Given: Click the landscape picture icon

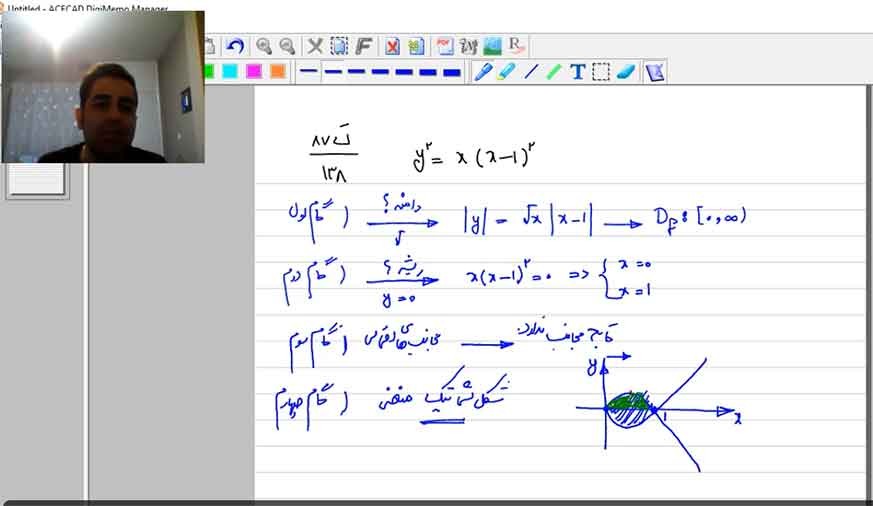Looking at the screenshot, I should click(493, 46).
